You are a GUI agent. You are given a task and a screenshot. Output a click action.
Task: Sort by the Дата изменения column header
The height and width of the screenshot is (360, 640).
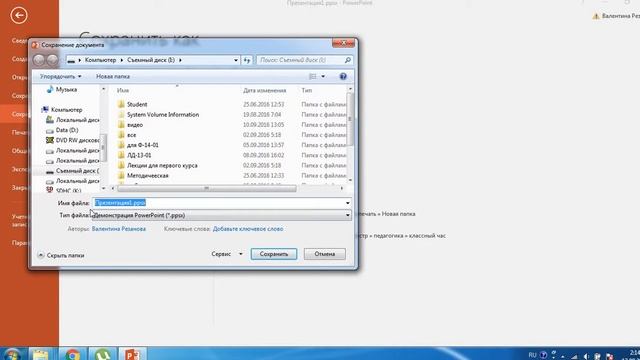coord(264,91)
